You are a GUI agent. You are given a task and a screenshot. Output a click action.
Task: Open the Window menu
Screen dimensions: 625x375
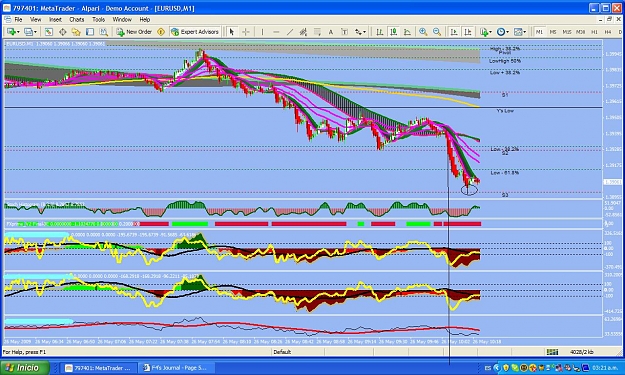[122, 19]
